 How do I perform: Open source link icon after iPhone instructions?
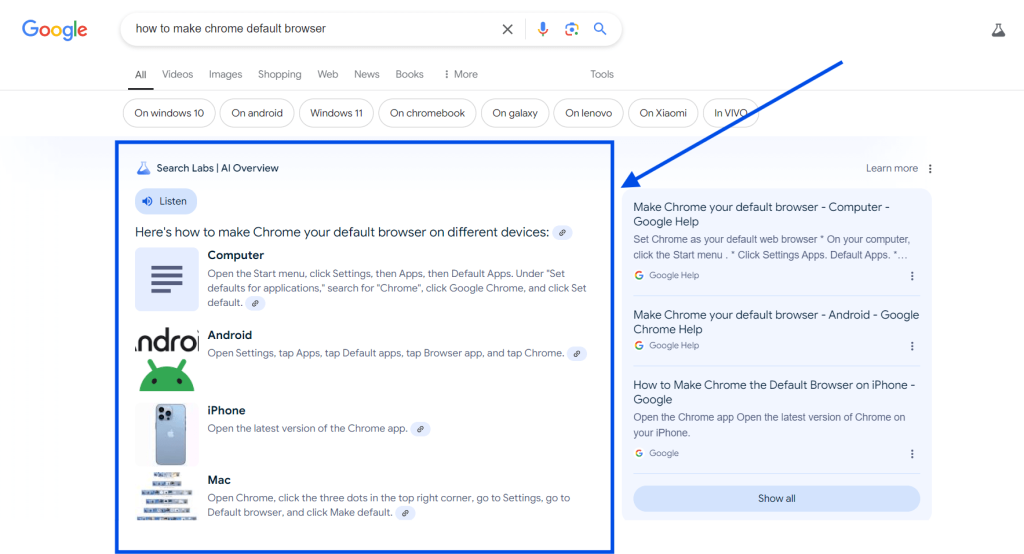click(421, 429)
